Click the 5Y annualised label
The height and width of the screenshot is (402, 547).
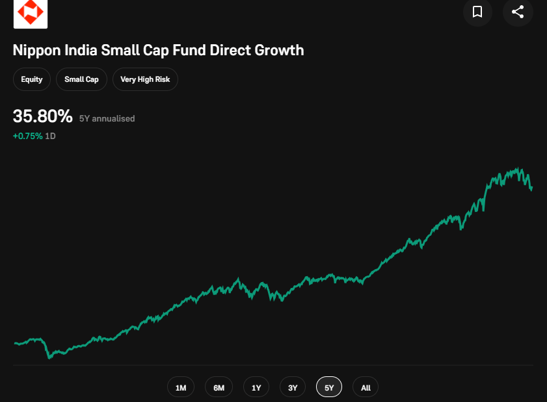(x=107, y=119)
